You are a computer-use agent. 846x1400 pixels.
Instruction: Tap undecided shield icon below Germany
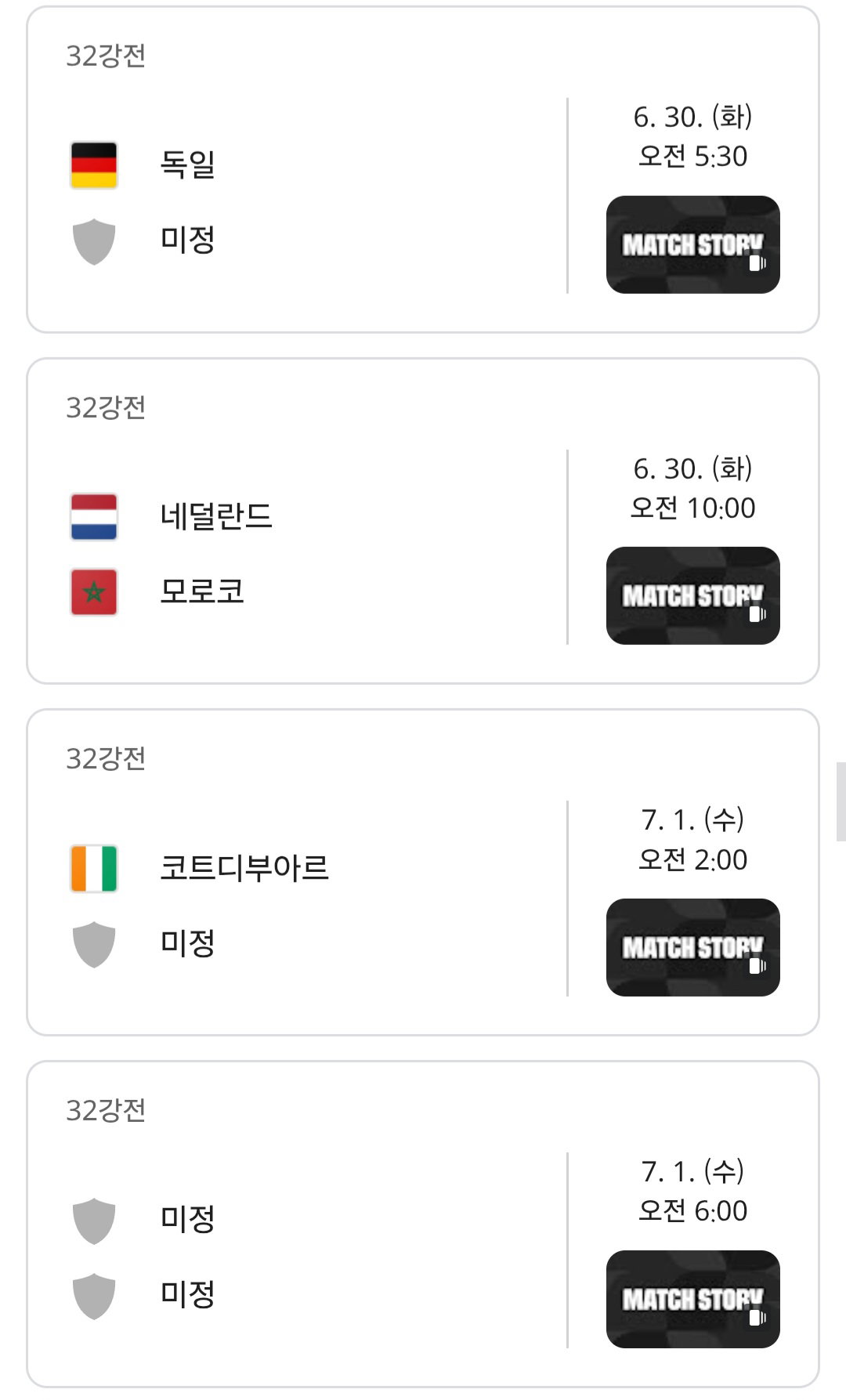tap(94, 241)
